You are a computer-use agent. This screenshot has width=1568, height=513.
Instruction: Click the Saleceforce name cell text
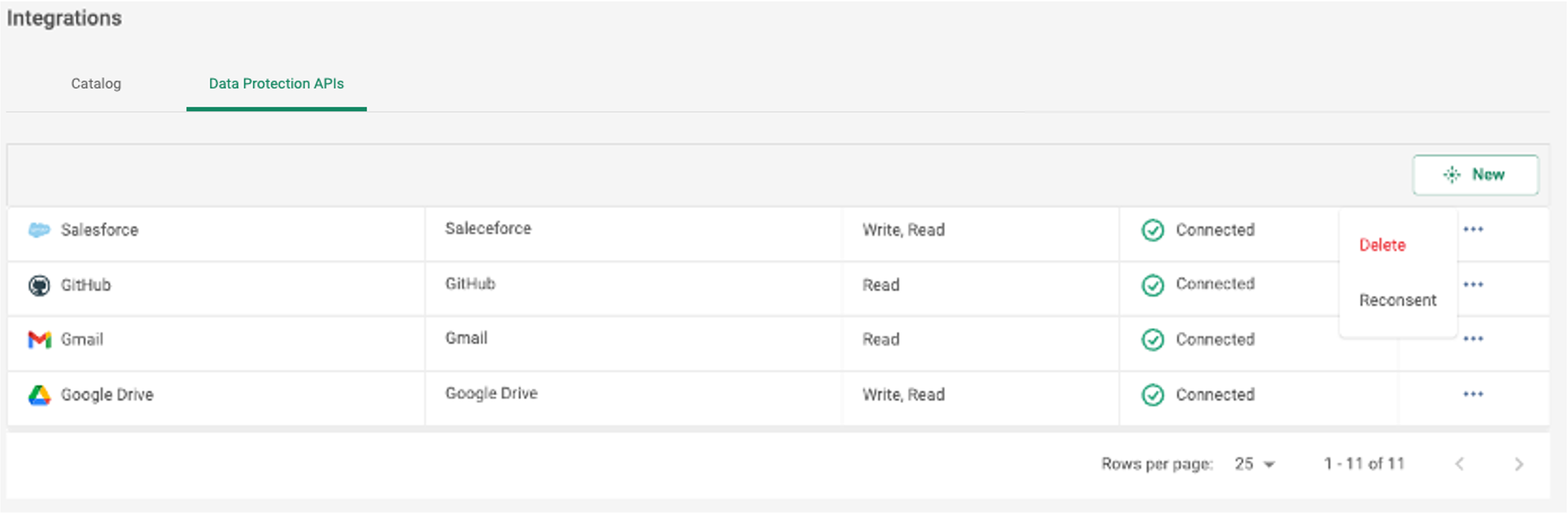[488, 228]
